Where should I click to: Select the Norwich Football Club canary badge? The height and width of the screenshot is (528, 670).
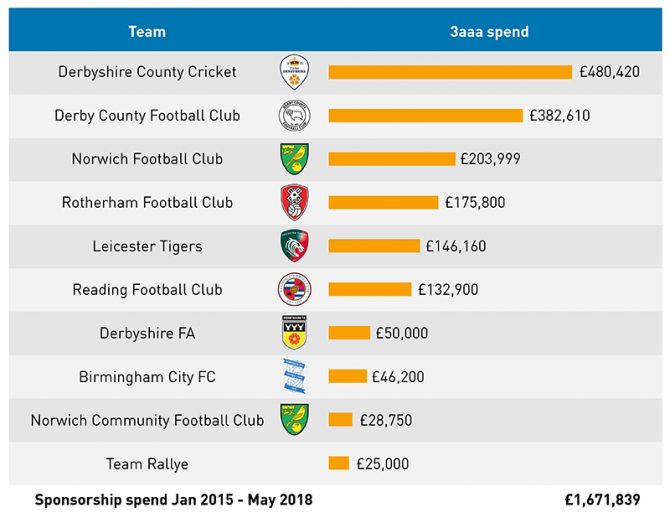tap(294, 159)
